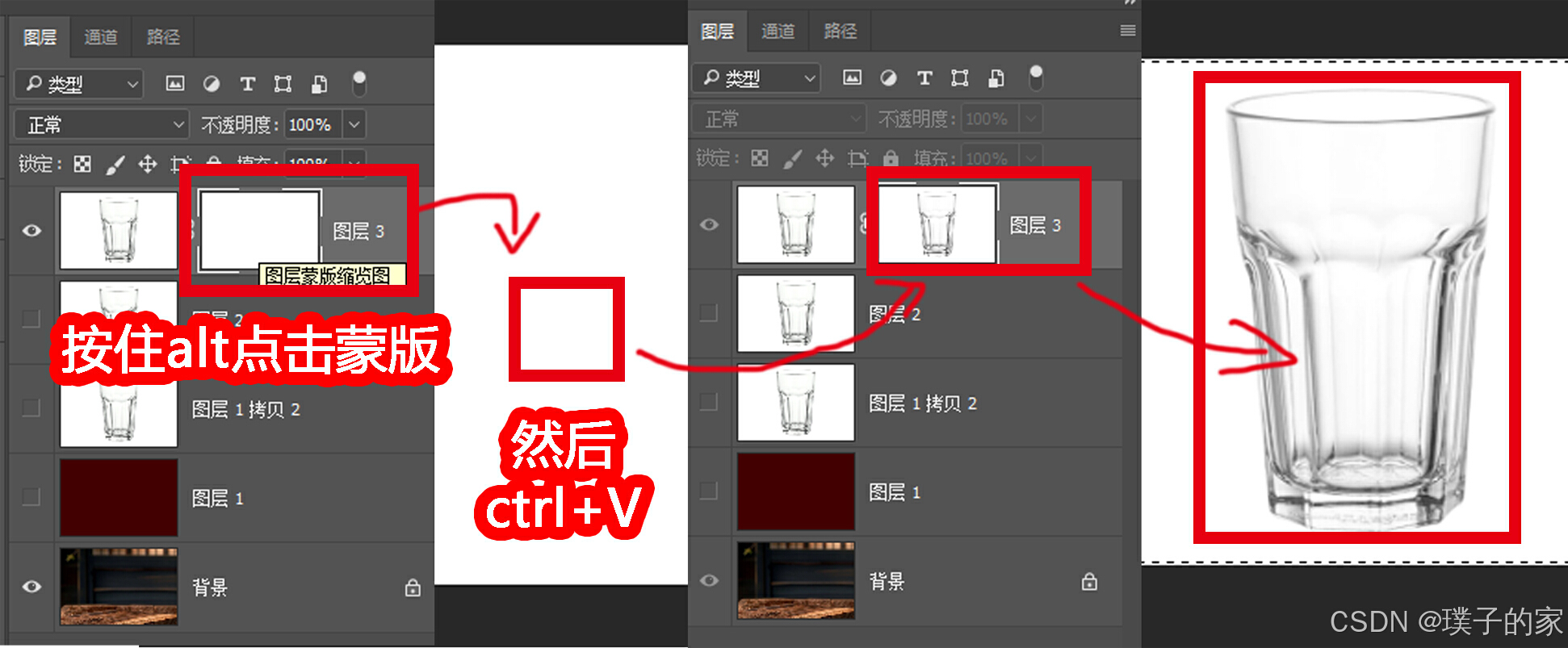This screenshot has width=1568, height=648.
Task: Select 图层 1 拷贝 2 thumbnail in right panel
Action: 796,402
